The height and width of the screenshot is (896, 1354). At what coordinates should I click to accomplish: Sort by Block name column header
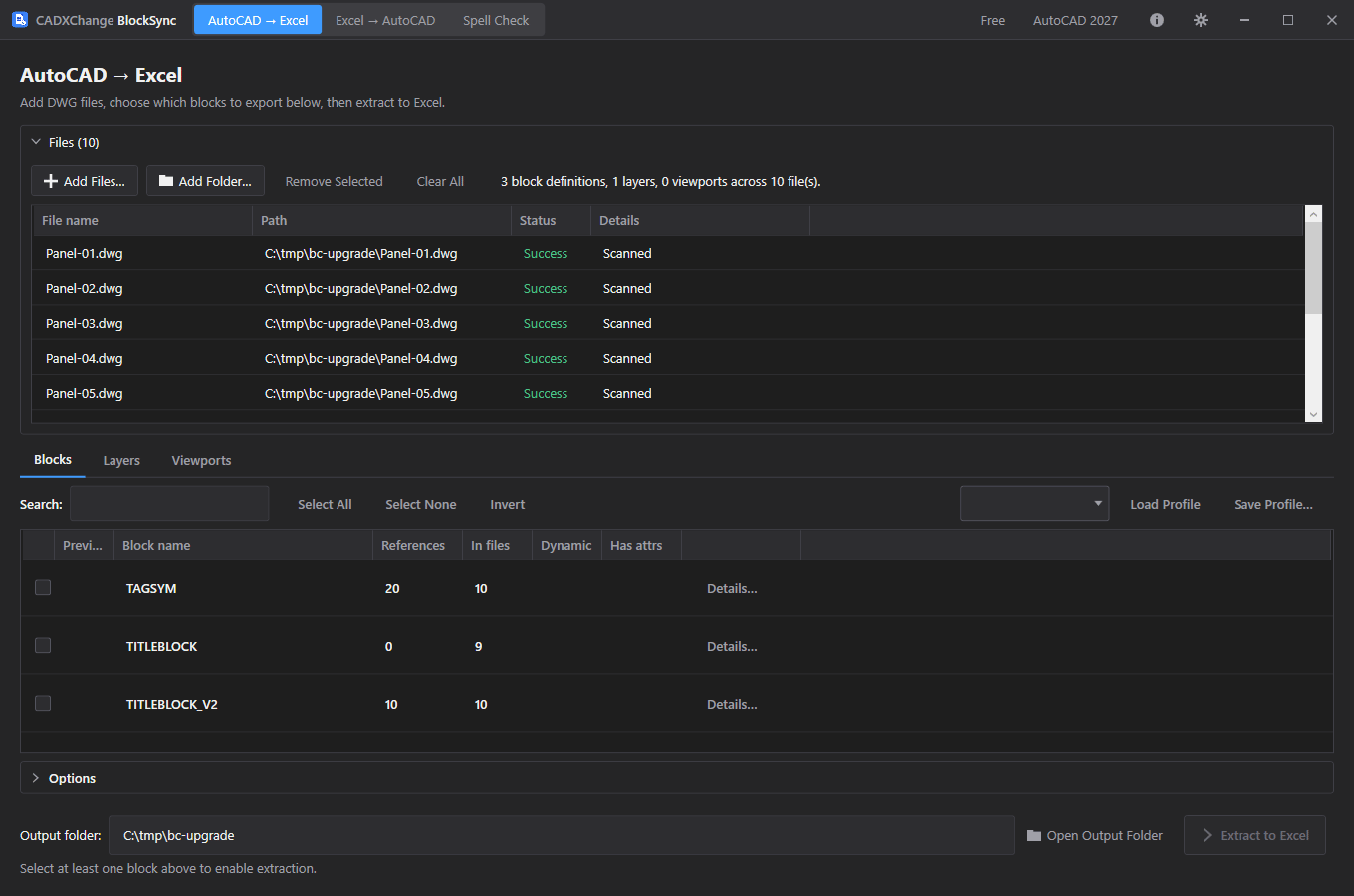point(243,545)
